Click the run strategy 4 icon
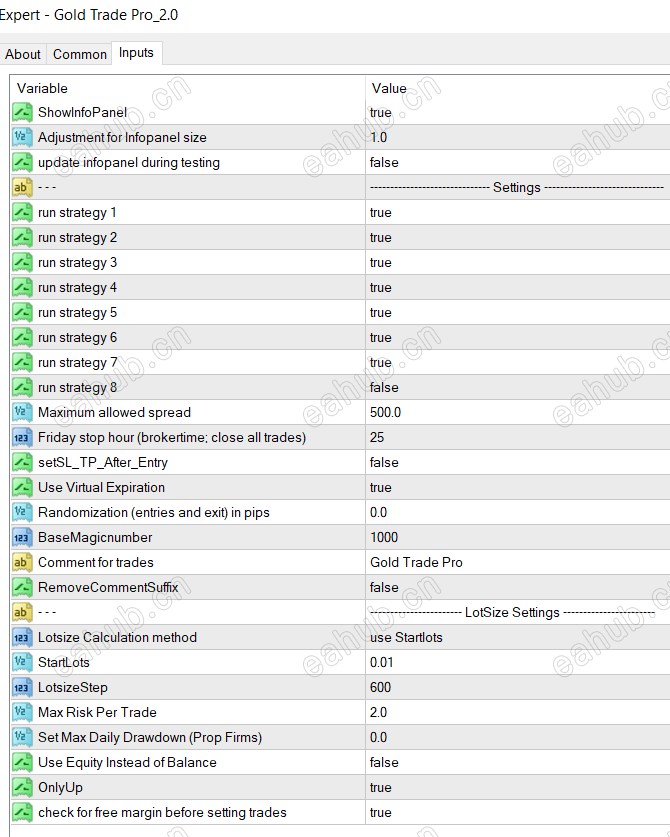 tap(22, 288)
